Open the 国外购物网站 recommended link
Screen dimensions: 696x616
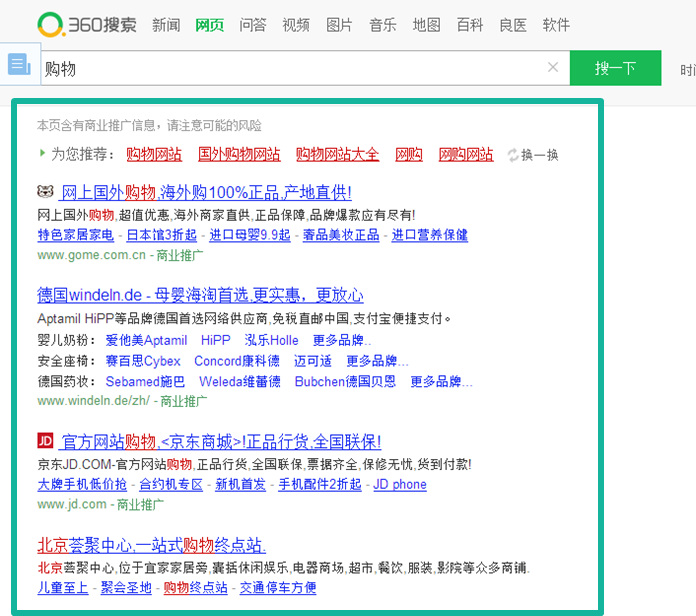(x=239, y=155)
